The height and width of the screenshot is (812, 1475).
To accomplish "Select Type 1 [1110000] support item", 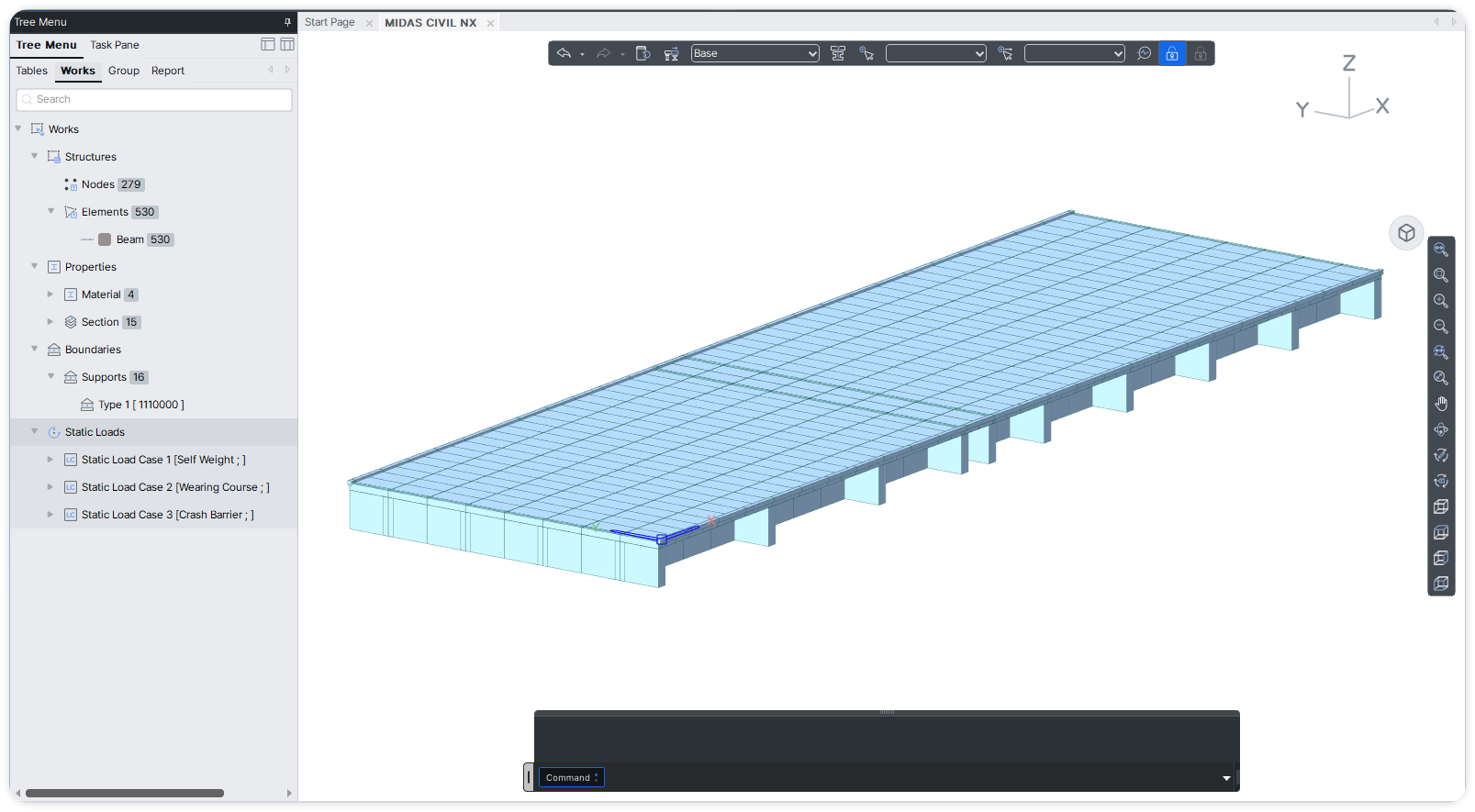I will (x=140, y=405).
